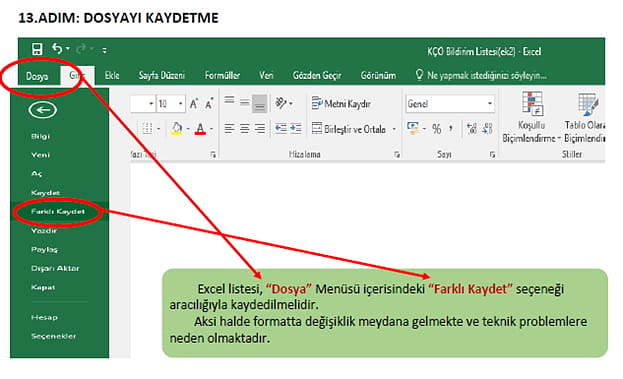Click the top align icon
The image size is (623, 379).
pyautogui.click(x=229, y=100)
